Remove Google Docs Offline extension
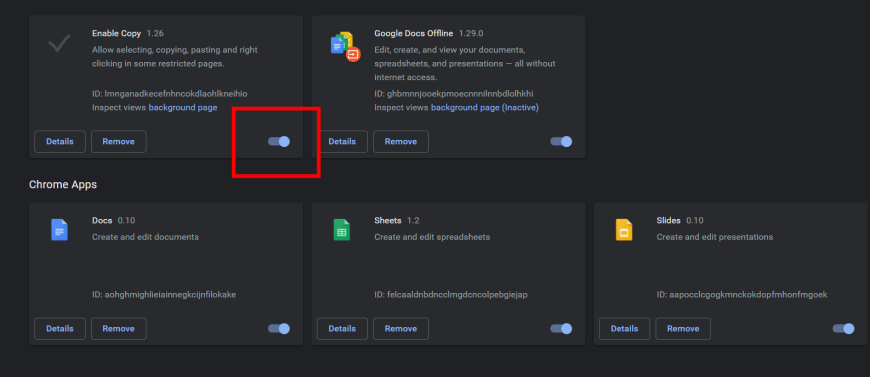This screenshot has width=870, height=377. coord(401,142)
